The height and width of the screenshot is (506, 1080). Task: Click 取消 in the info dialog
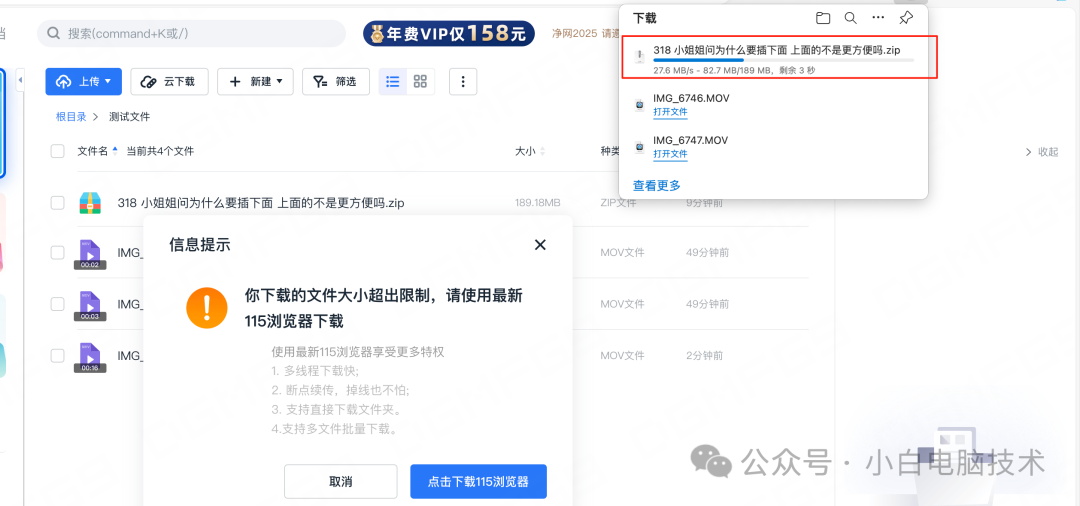tap(340, 481)
